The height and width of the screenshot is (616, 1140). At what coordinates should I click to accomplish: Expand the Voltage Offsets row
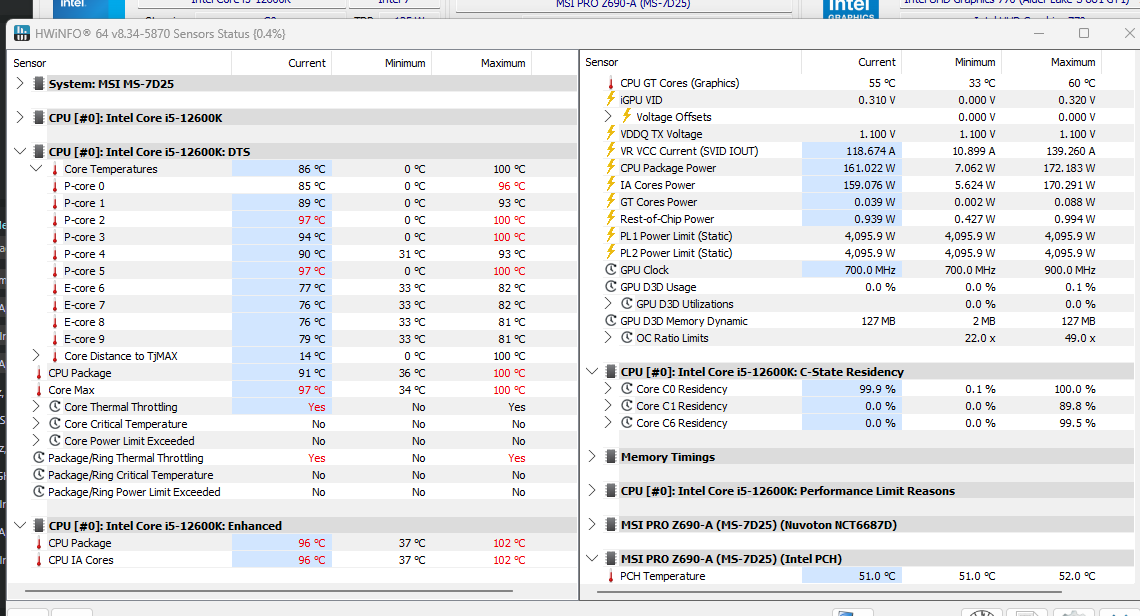[608, 116]
